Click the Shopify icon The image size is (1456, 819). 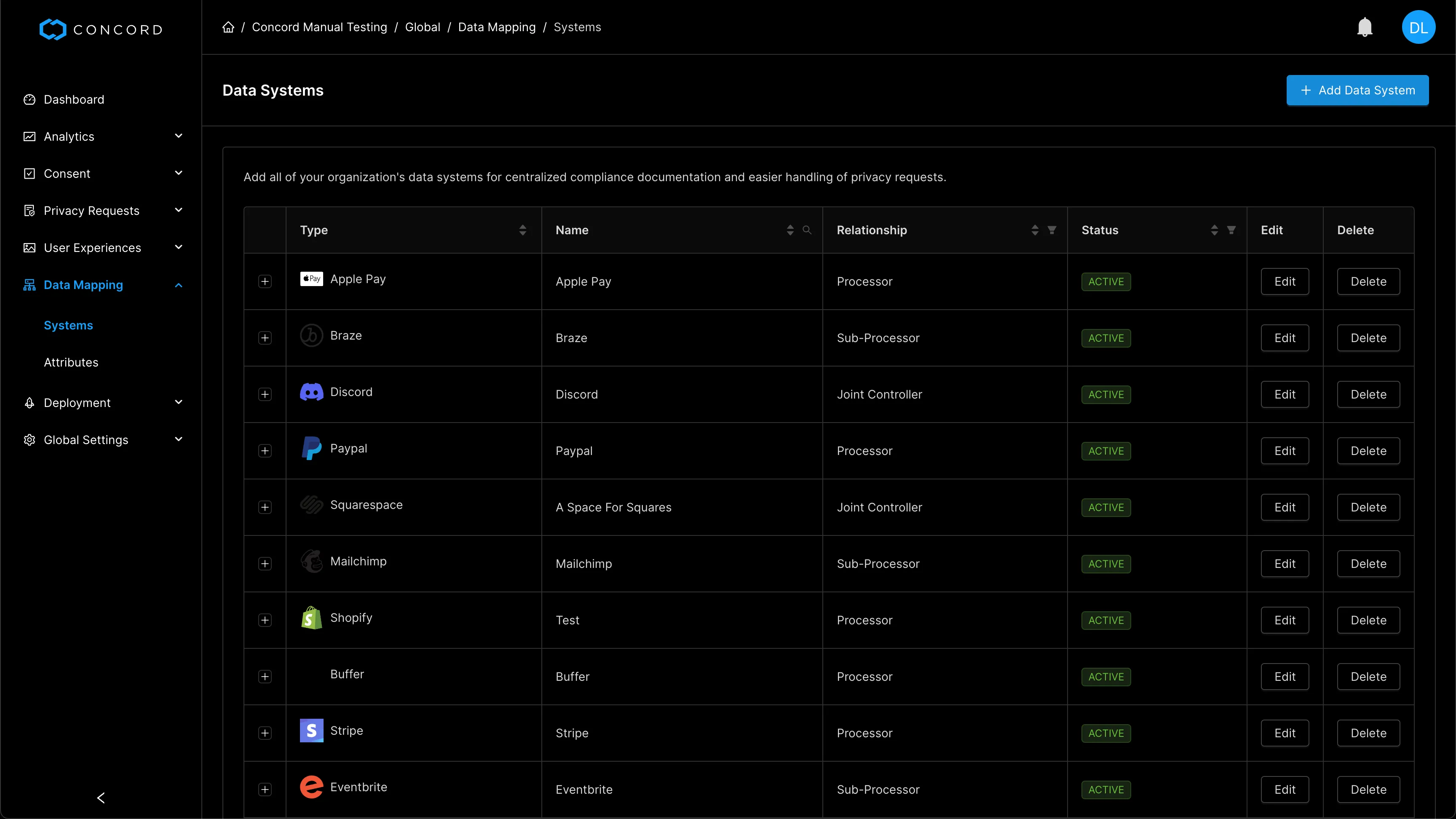[311, 618]
